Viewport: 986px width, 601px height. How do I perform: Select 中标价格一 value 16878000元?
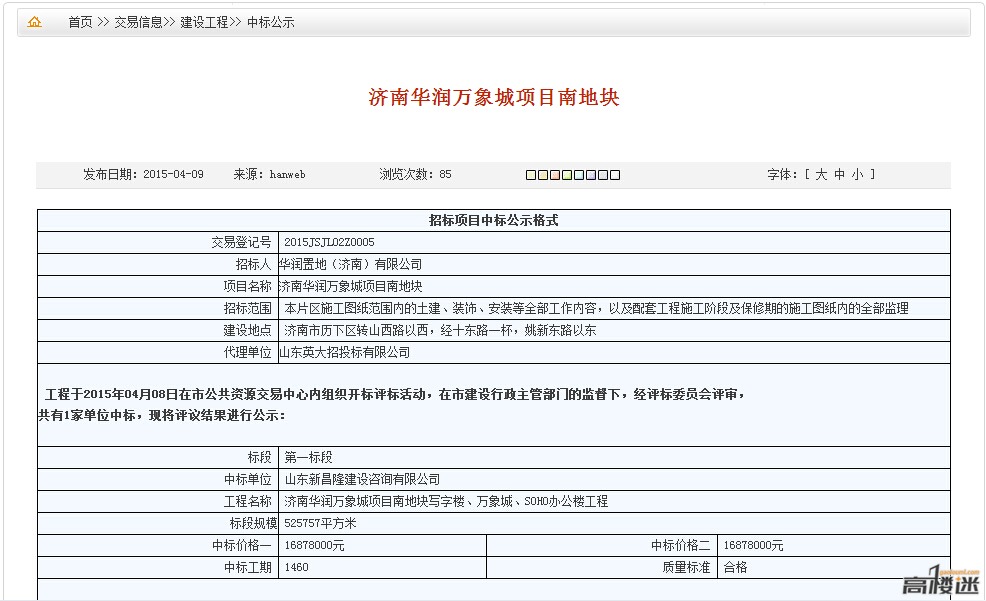pos(314,545)
